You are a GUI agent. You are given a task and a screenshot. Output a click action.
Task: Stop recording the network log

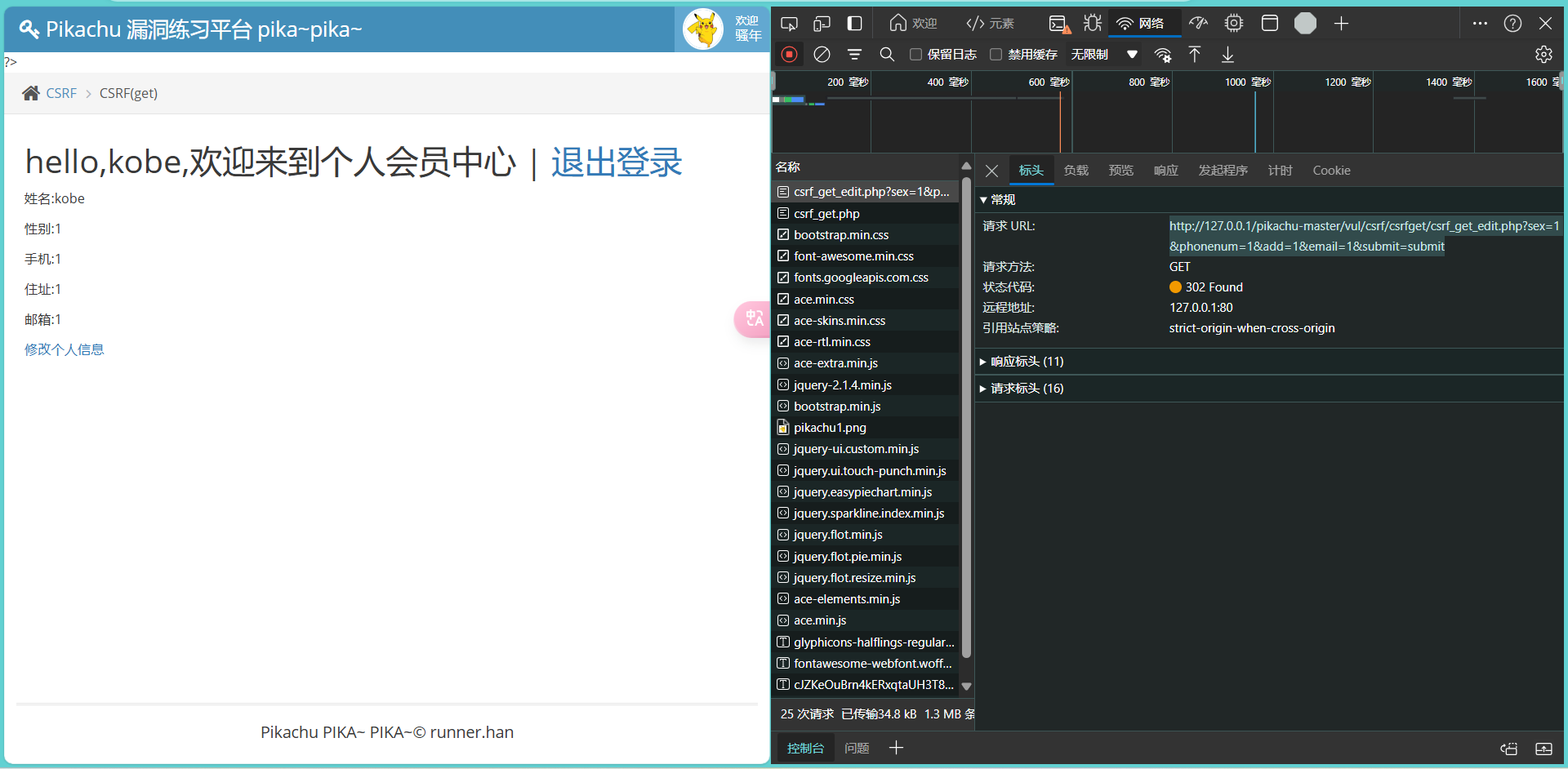tap(789, 55)
